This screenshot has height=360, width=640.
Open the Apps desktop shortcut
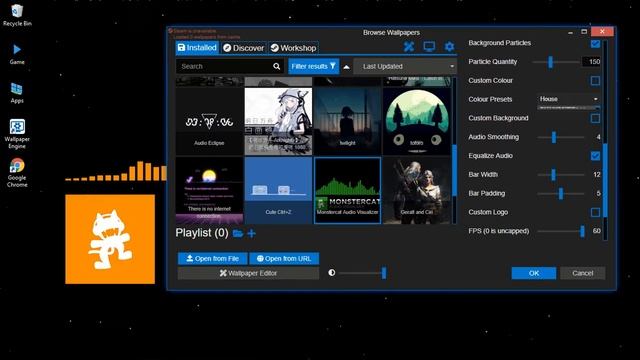point(17,93)
